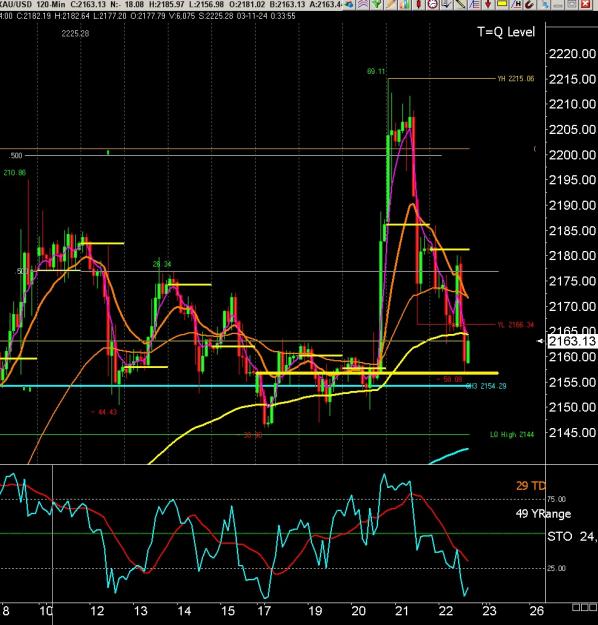Click the green 28.34 swing label
This screenshot has height=625, width=598.
(x=162, y=264)
